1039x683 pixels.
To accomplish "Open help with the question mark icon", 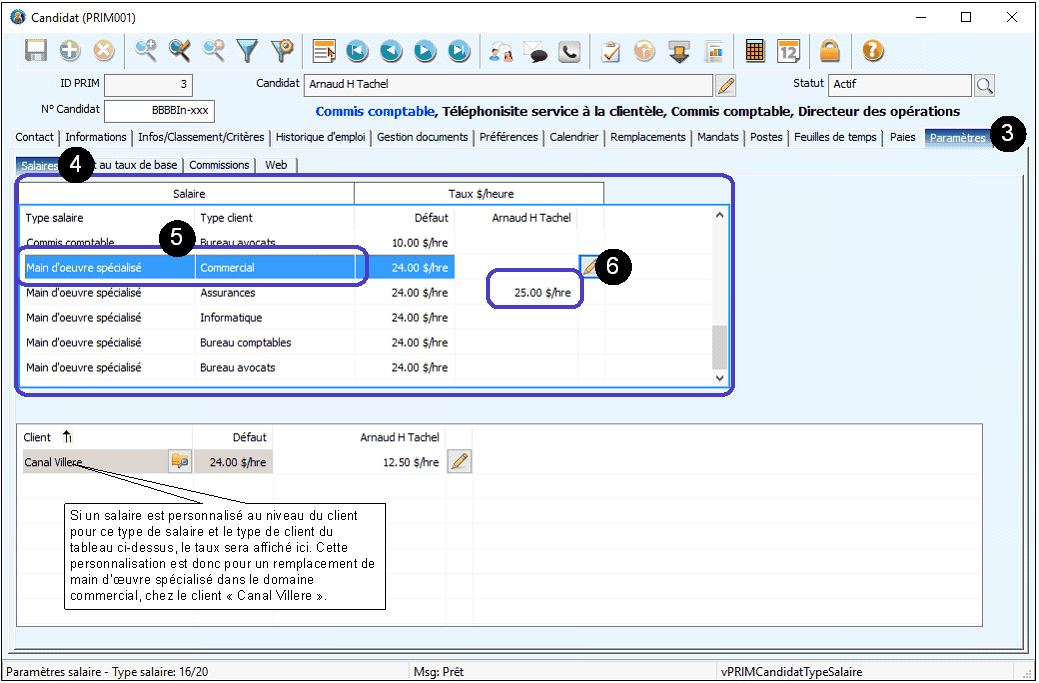I will point(873,51).
